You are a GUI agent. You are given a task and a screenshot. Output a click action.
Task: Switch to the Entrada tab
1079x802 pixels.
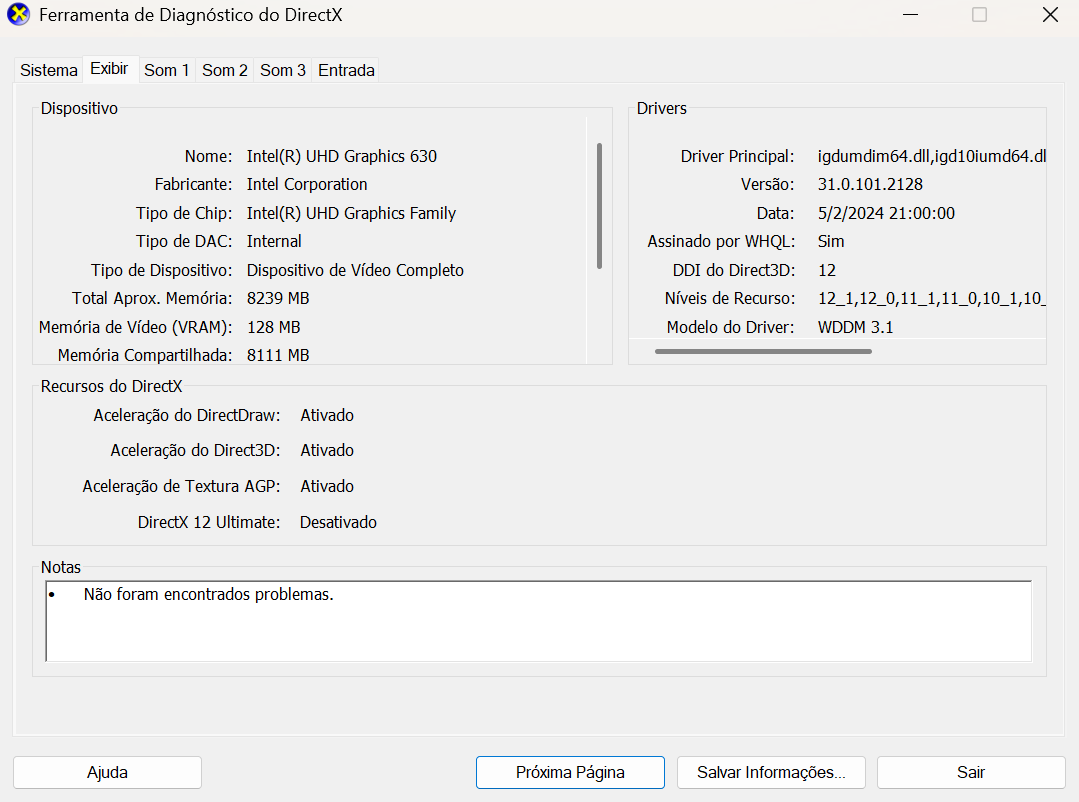(x=346, y=70)
